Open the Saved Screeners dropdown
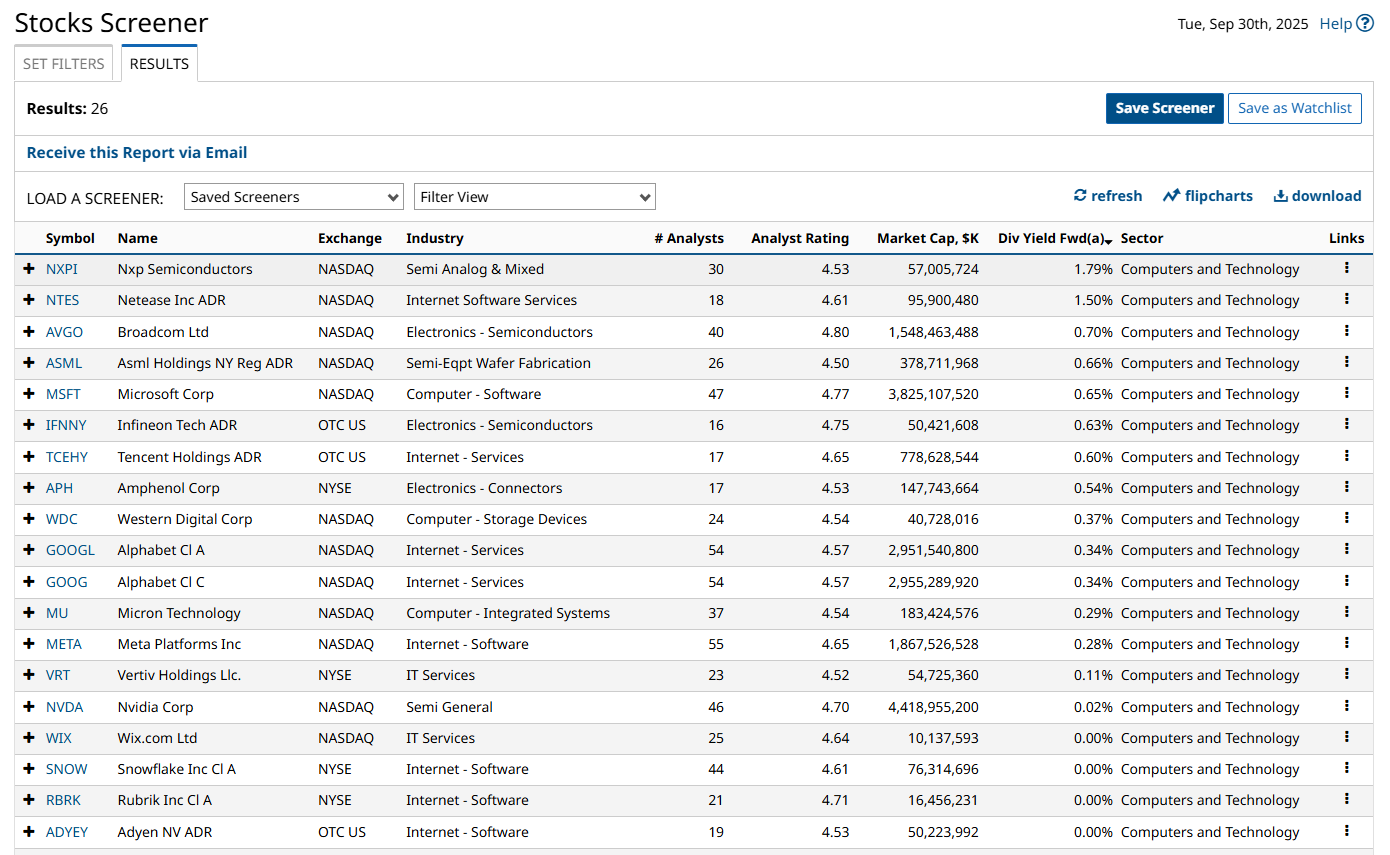The image size is (1390, 855). click(294, 197)
